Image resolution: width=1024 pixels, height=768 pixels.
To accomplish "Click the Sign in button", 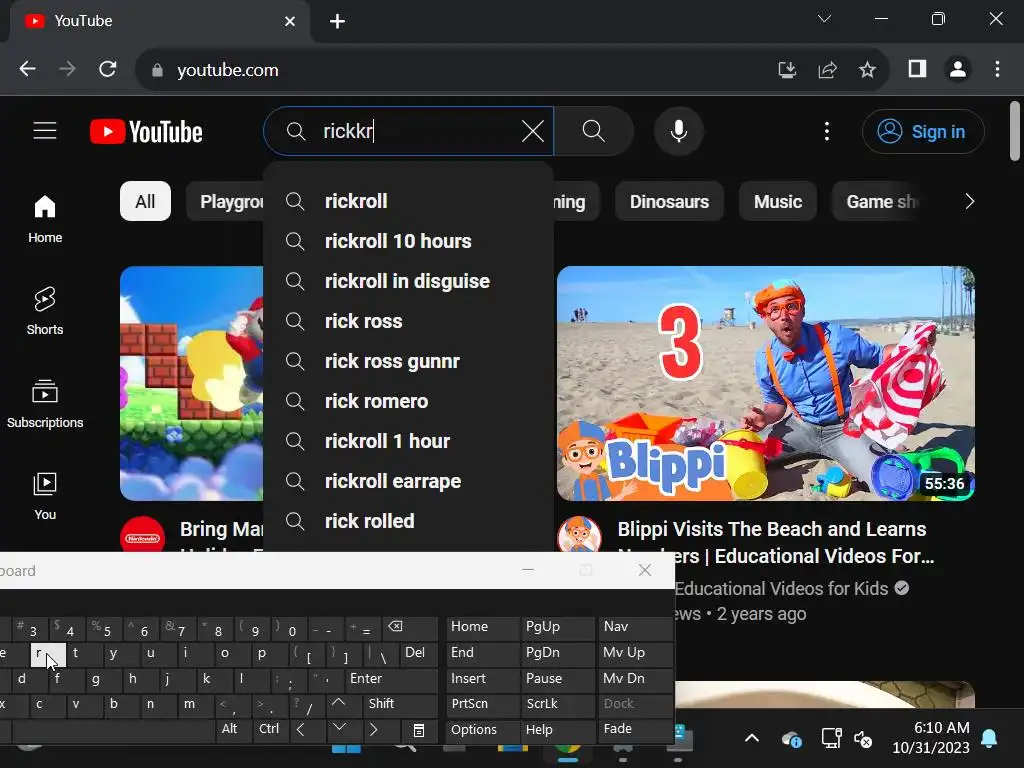I will pos(923,132).
